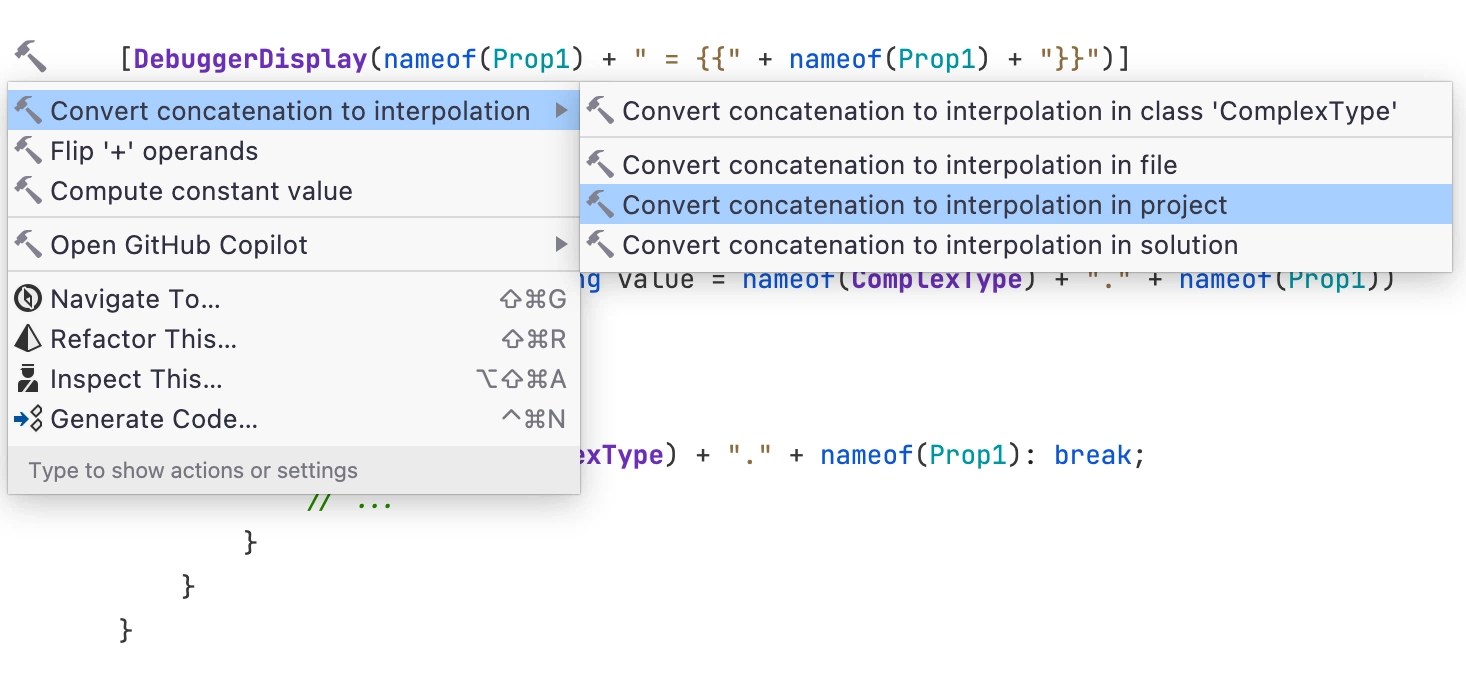The image size is (1466, 680).
Task: Click the hammer icon beside 'Convert concatenation to interpolation'
Action: click(x=30, y=111)
